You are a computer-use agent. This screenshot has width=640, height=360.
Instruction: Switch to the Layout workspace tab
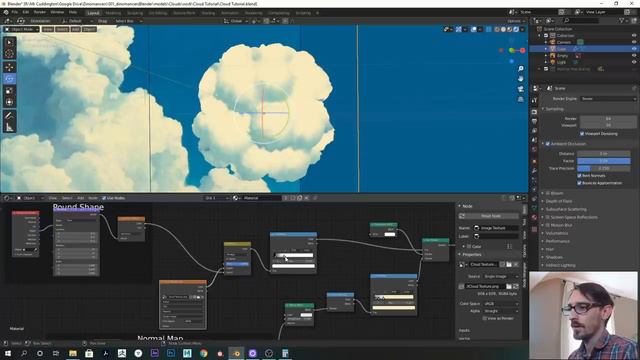pos(93,13)
